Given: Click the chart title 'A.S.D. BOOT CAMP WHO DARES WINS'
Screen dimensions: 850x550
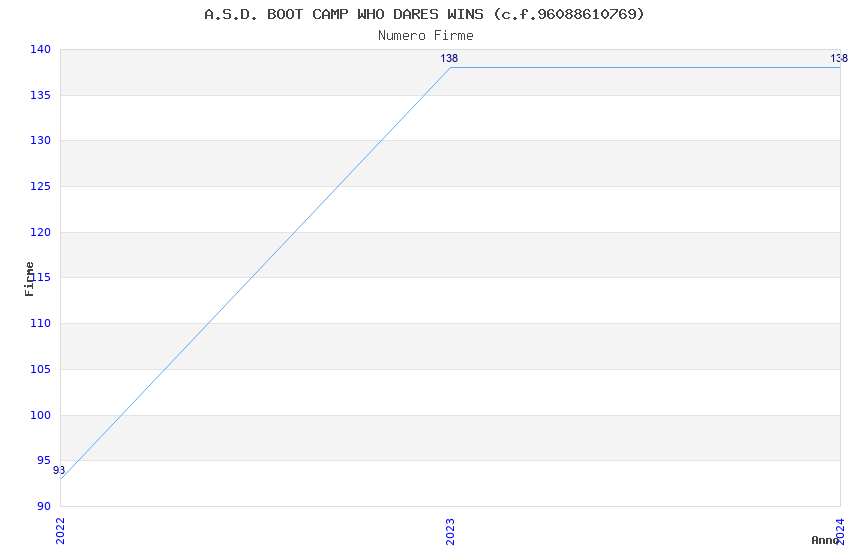Looking at the screenshot, I should pyautogui.click(x=344, y=14).
